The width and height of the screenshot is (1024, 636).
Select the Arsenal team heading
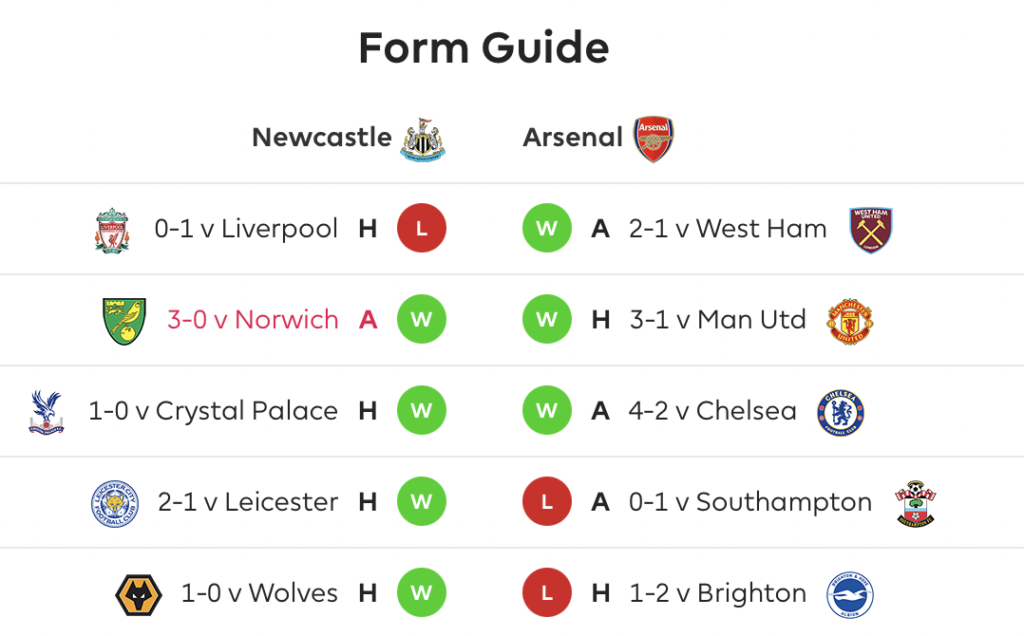pos(573,137)
